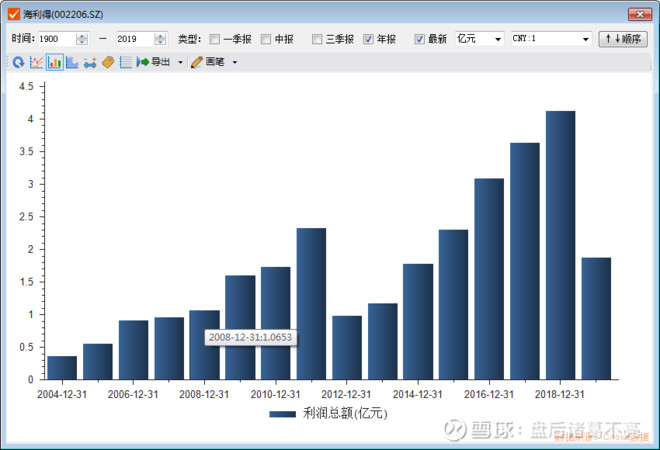This screenshot has height=450, width=660.
Task: Click the 顺序 sort order button
Action: tap(622, 39)
